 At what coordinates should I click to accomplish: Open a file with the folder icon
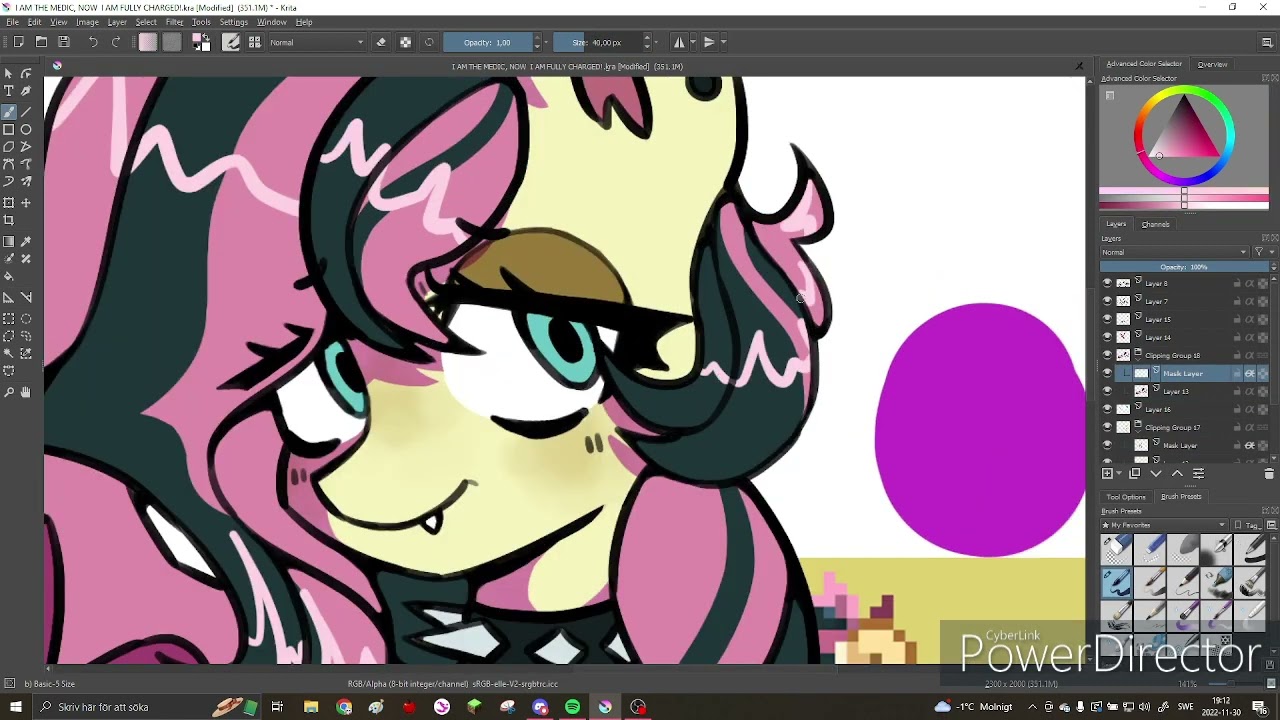[41, 42]
